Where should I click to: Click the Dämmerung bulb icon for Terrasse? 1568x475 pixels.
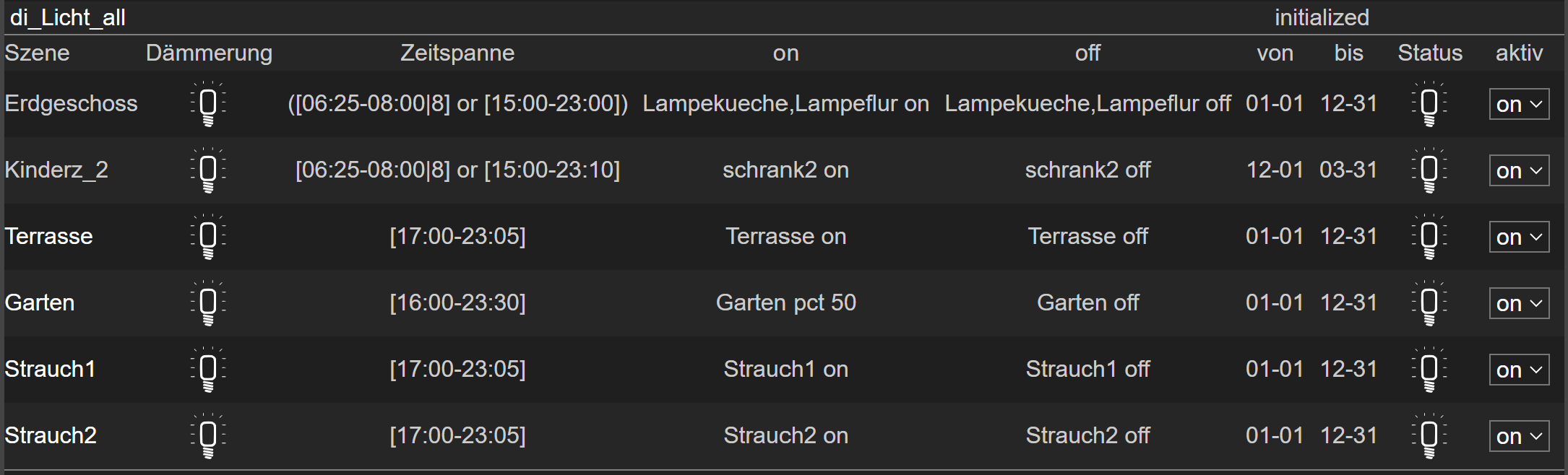208,237
